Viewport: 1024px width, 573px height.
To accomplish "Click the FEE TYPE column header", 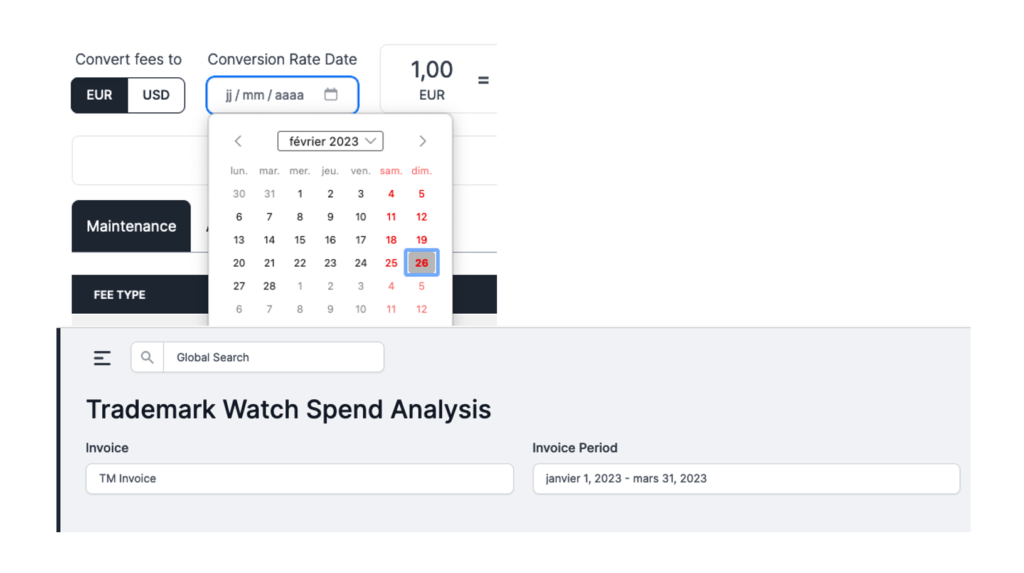I will coord(120,295).
